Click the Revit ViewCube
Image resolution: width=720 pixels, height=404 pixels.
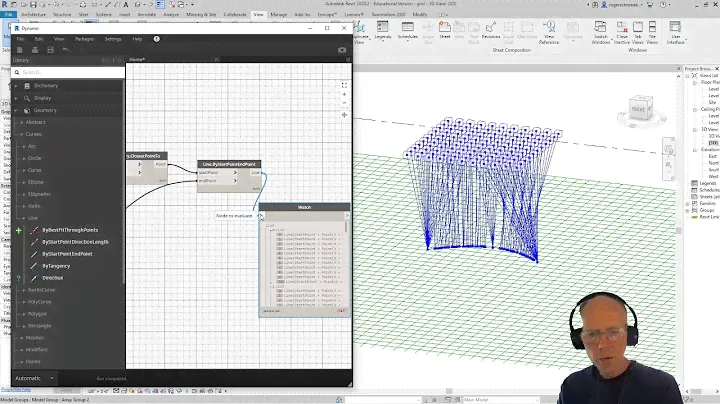coord(638,108)
